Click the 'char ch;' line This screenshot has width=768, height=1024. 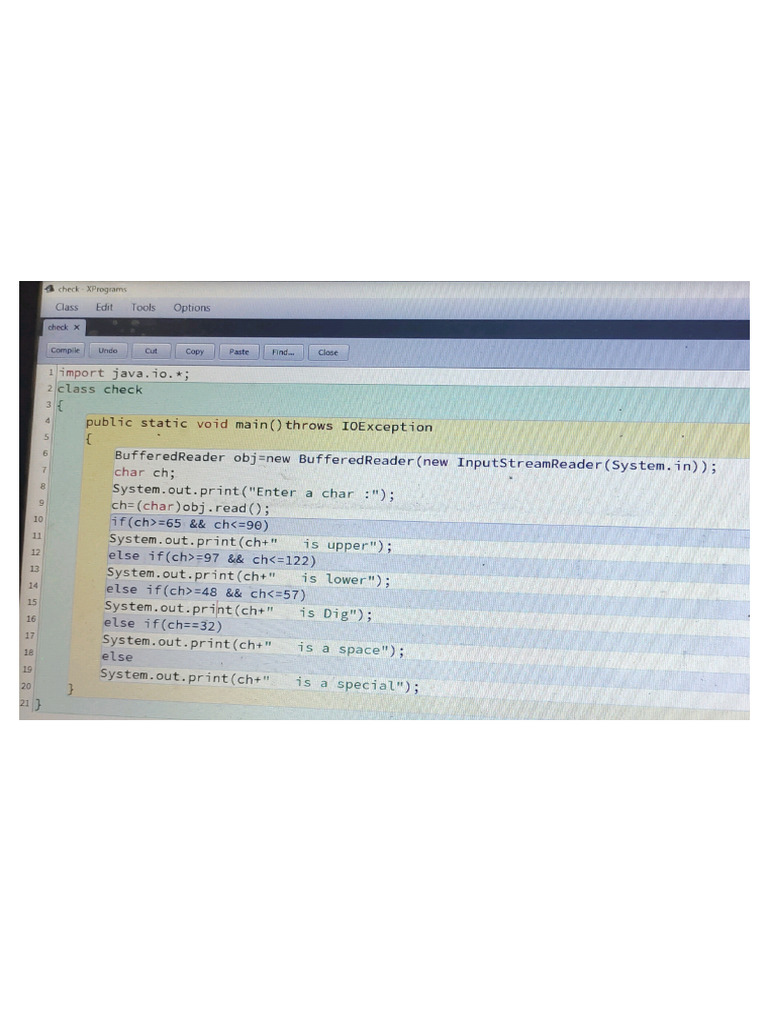tap(144, 472)
